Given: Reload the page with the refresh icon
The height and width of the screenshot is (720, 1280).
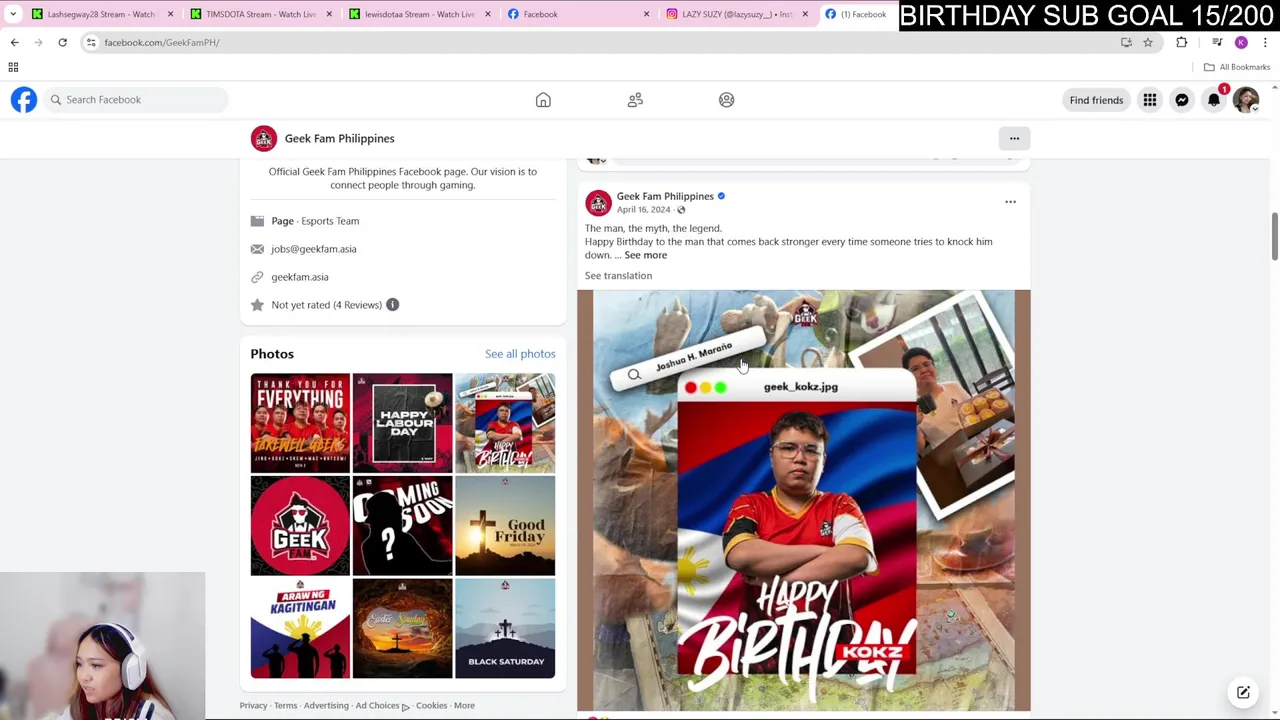Looking at the screenshot, I should [62, 42].
